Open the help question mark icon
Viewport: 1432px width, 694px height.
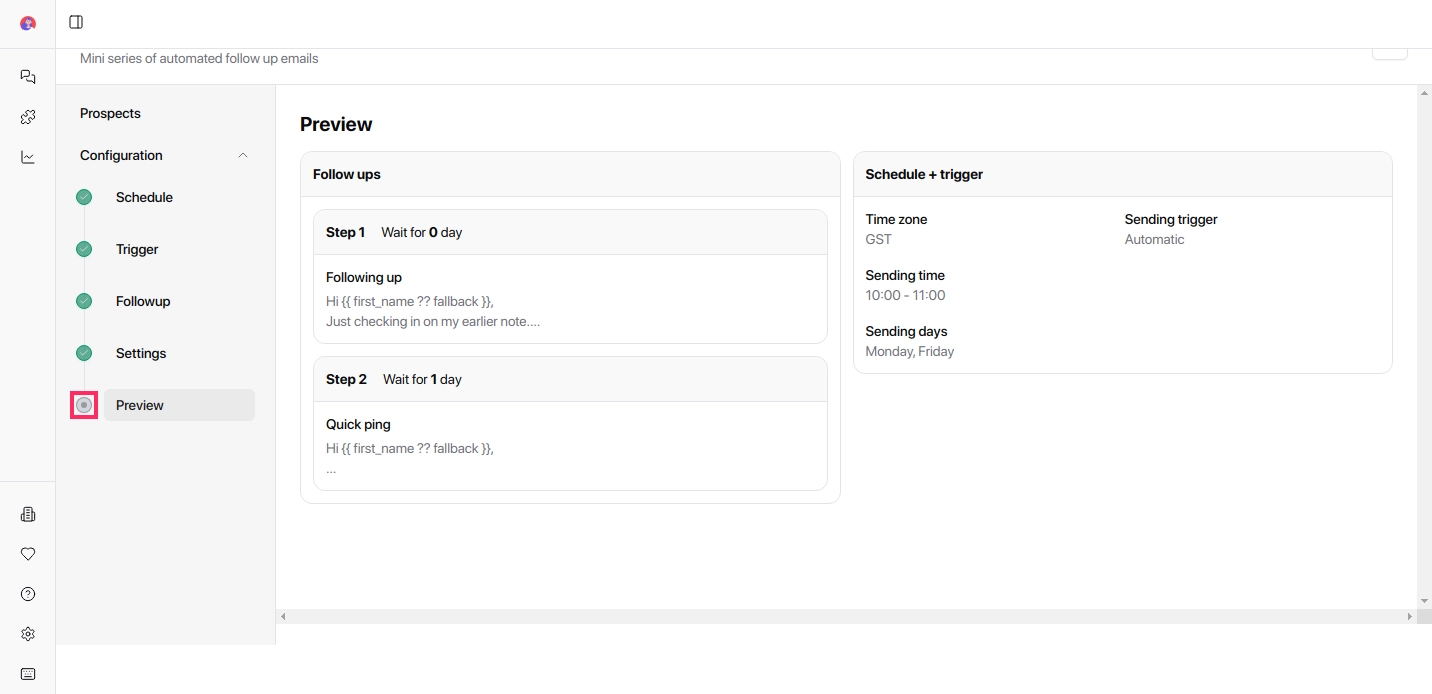tap(28, 594)
